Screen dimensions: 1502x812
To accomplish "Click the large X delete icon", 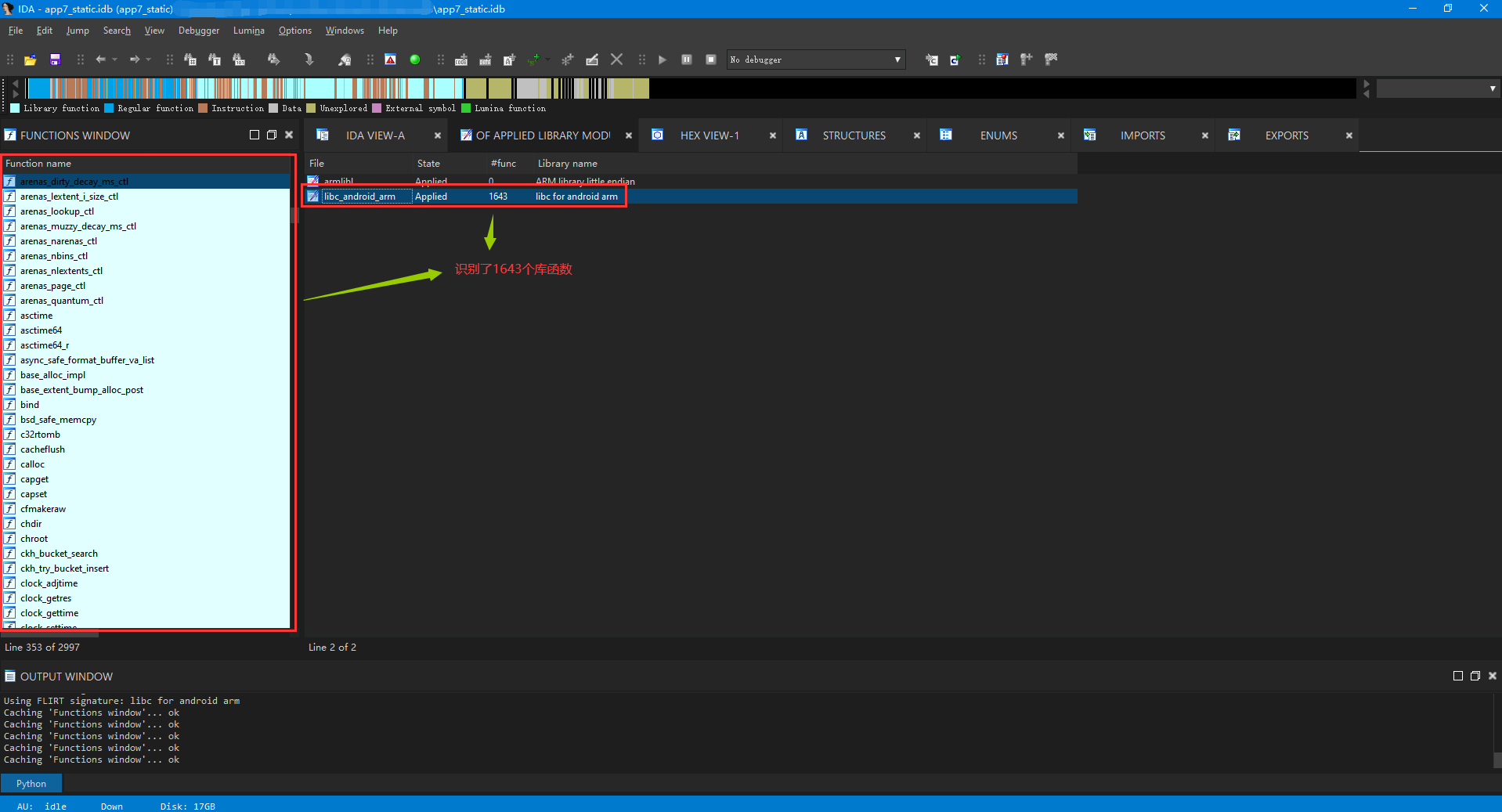I will pyautogui.click(x=617, y=60).
